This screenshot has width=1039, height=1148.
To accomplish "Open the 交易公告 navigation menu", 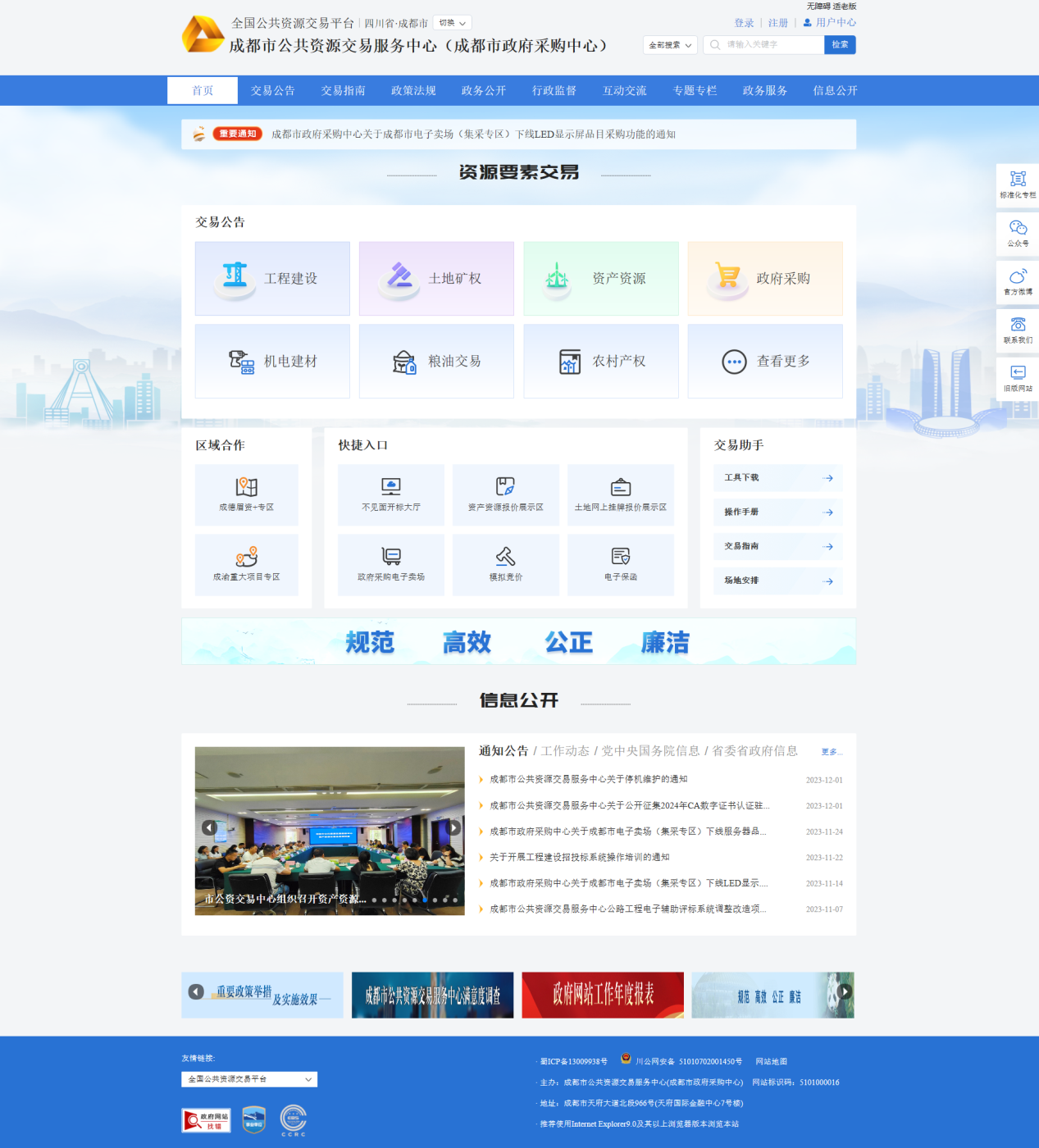I will 273,91.
